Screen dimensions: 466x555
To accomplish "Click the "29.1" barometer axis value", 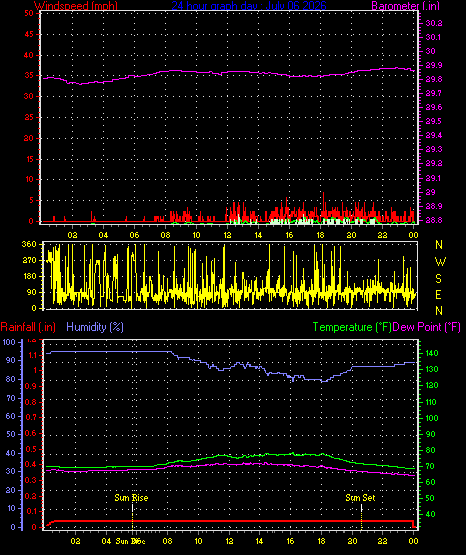I will click(x=434, y=178).
